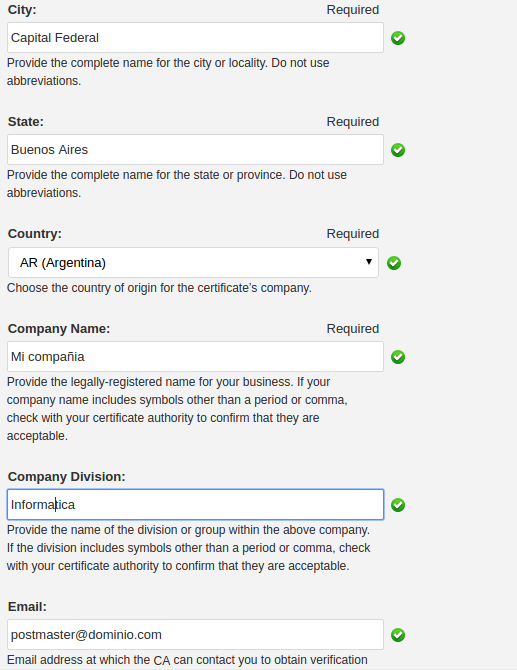Click the green validation icon beside State field
This screenshot has width=517, height=670.
(x=398, y=150)
